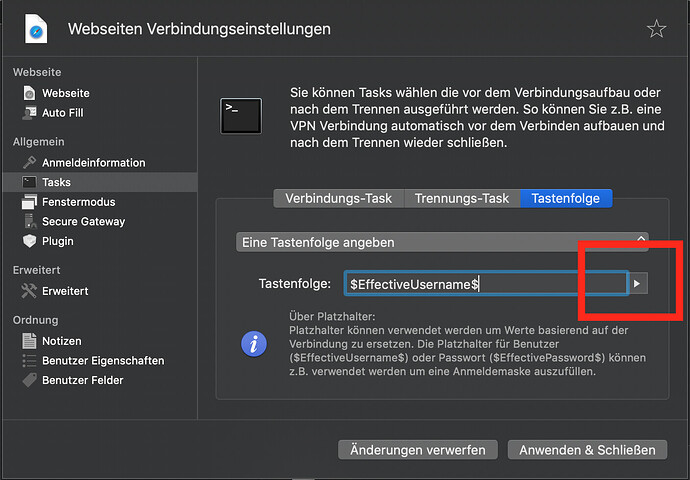This screenshot has width=690, height=480.
Task: Click the Plugin shield icon
Action: [x=29, y=241]
